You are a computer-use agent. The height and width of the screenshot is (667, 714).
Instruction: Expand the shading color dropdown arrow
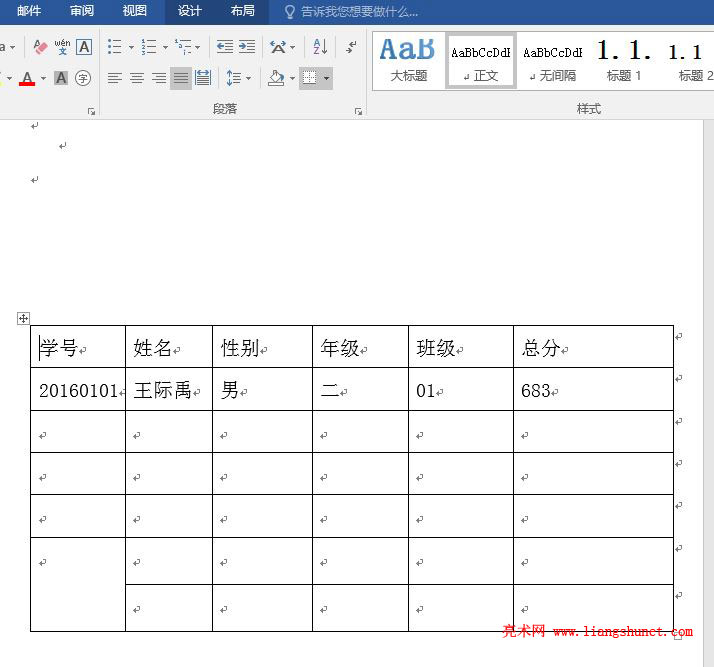292,79
